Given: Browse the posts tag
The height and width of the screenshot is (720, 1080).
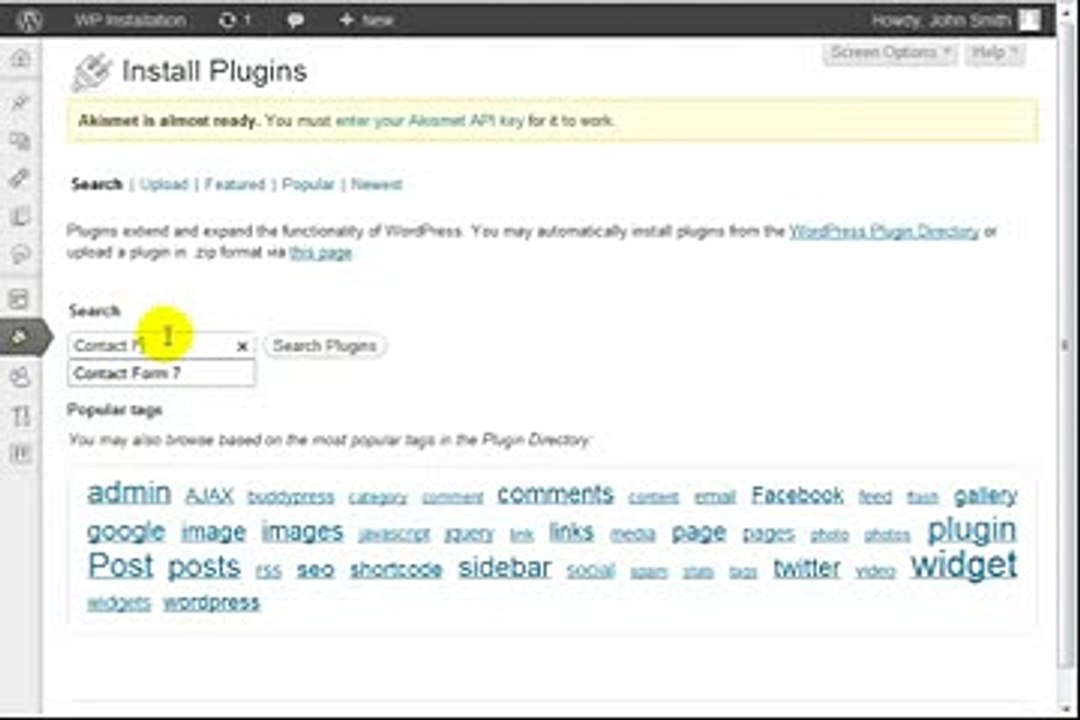Looking at the screenshot, I should pos(204,567).
